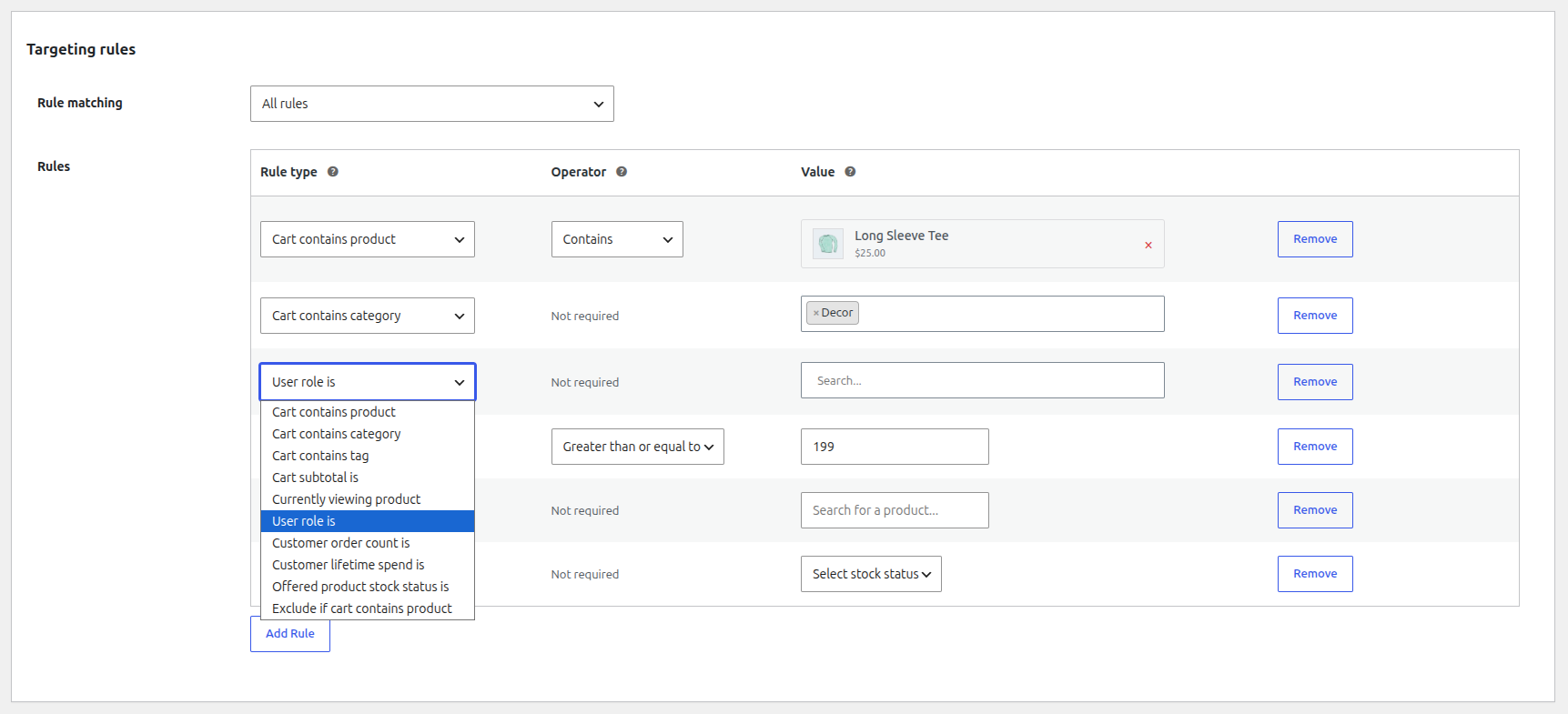Screen dimensions: 1568x714
Task: Remove the User role is rule row
Action: coord(1315,382)
